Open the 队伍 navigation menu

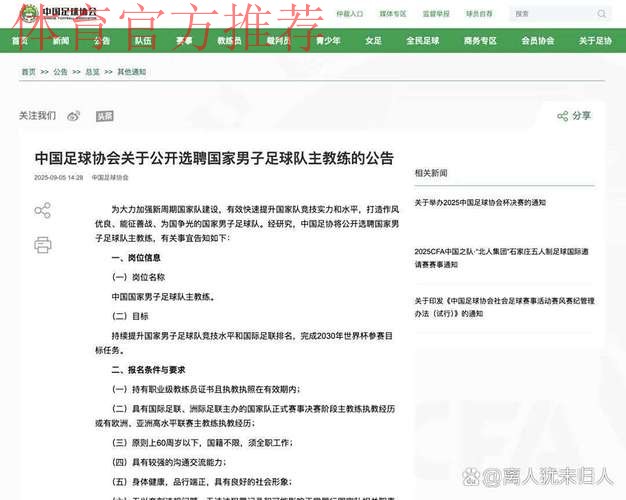143,41
